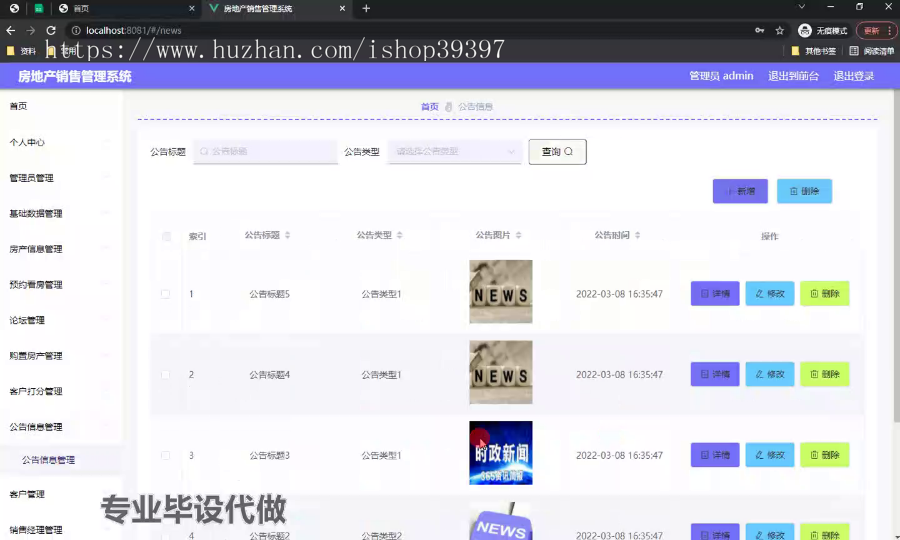Viewport: 900px width, 540px height.
Task: Open 客户管理 in the sidebar
Action: pos(60,494)
